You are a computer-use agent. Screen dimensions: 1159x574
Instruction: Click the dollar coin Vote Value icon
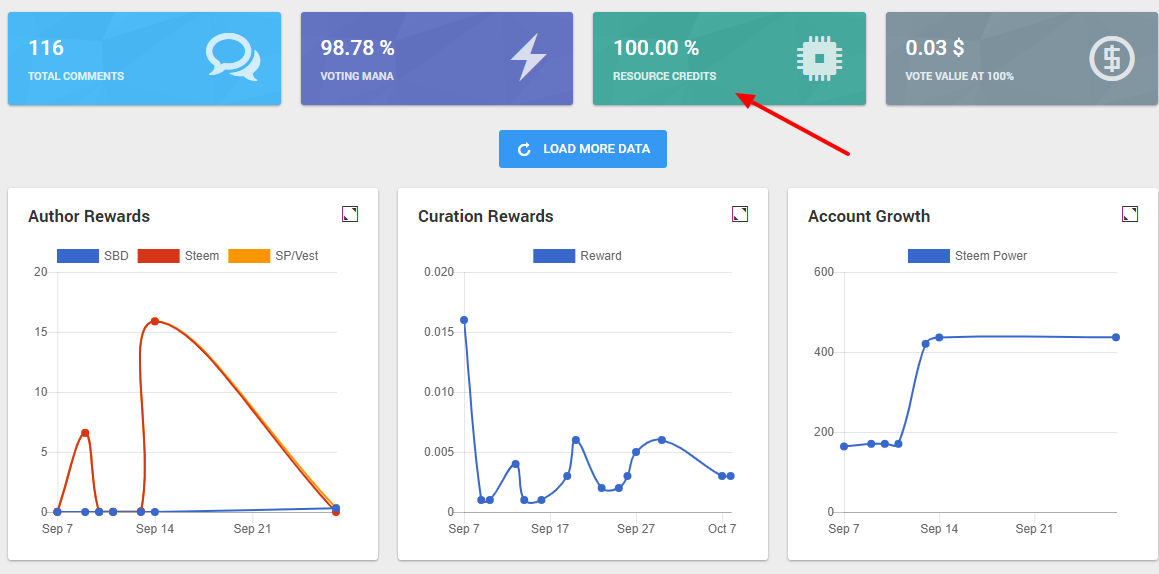click(1111, 57)
